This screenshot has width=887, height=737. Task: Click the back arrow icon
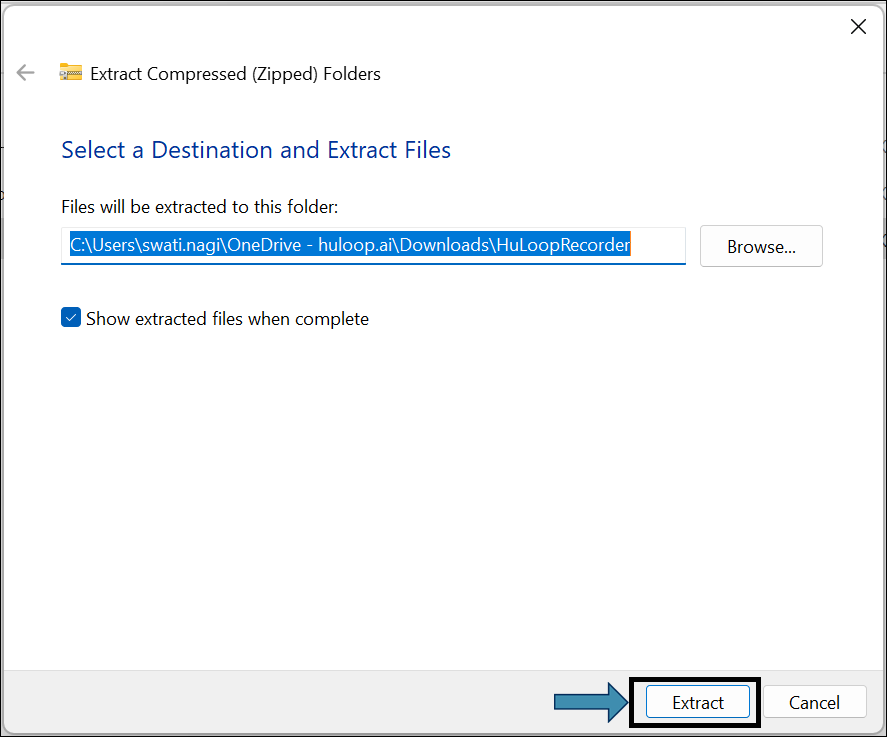[x=26, y=73]
